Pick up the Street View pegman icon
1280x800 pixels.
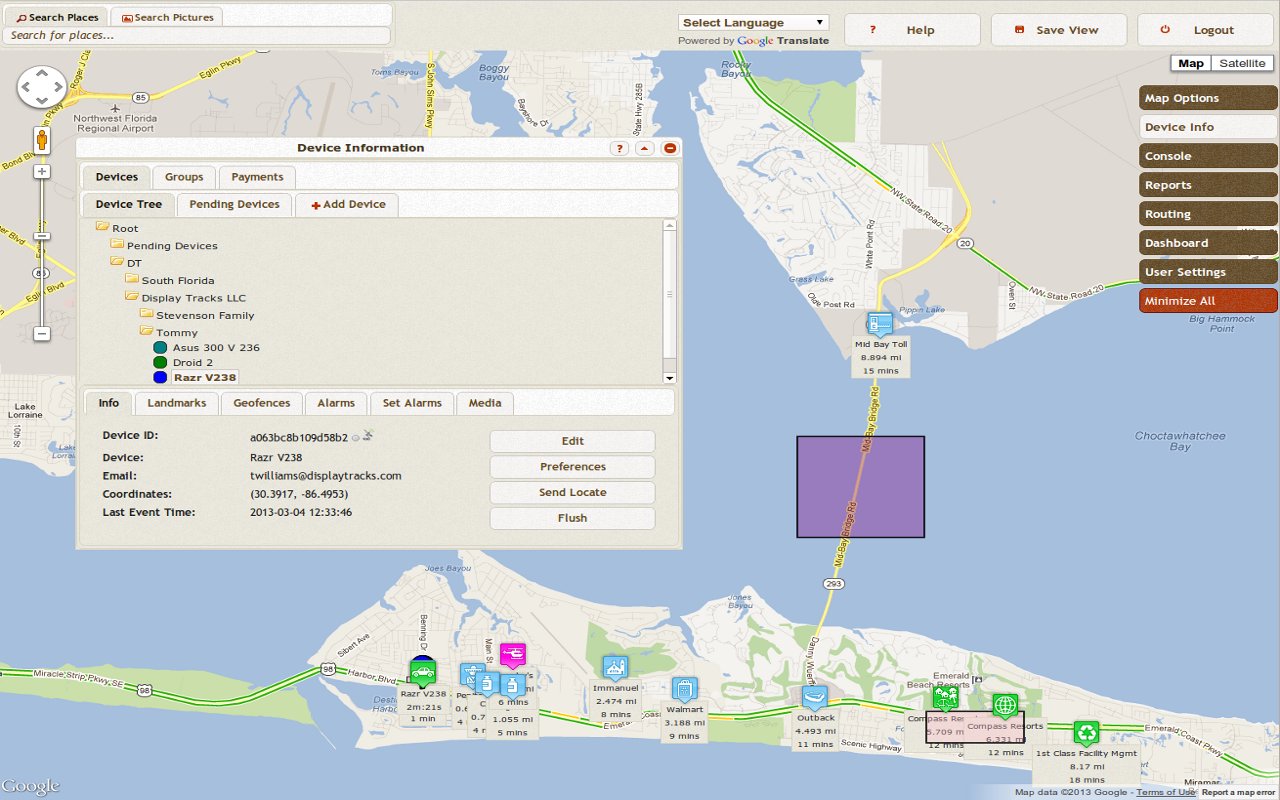click(42, 139)
